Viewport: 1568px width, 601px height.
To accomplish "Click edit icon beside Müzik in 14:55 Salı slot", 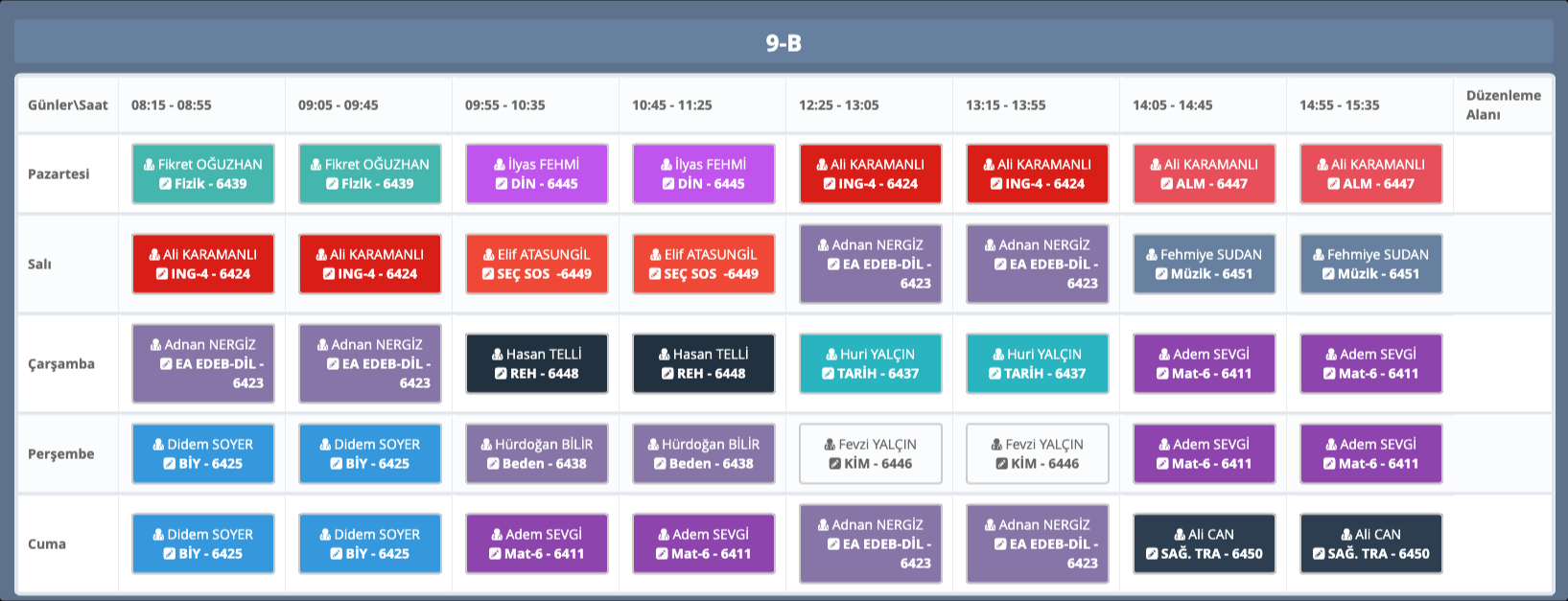I will pyautogui.click(x=1328, y=274).
